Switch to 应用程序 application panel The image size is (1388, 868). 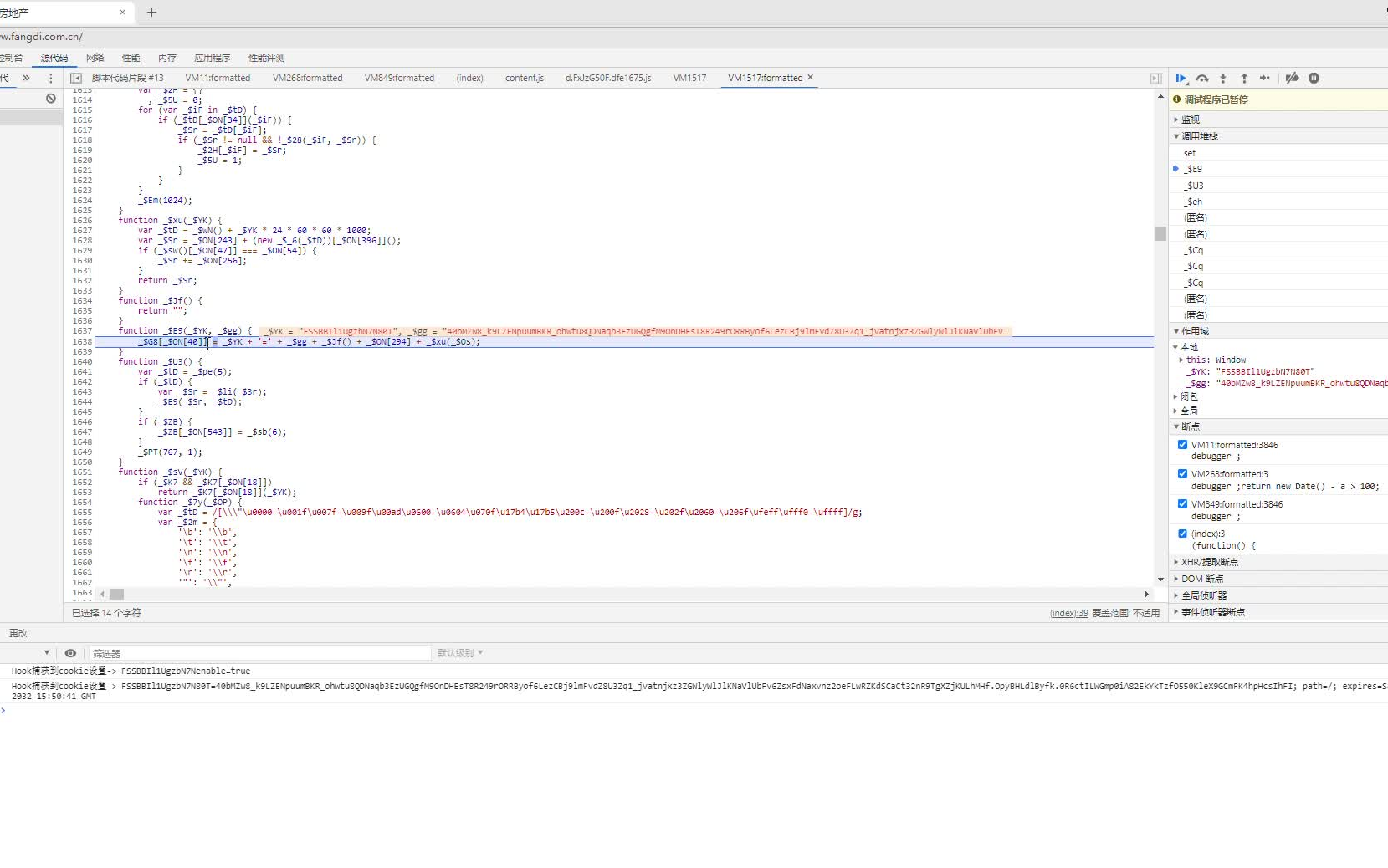click(213, 58)
